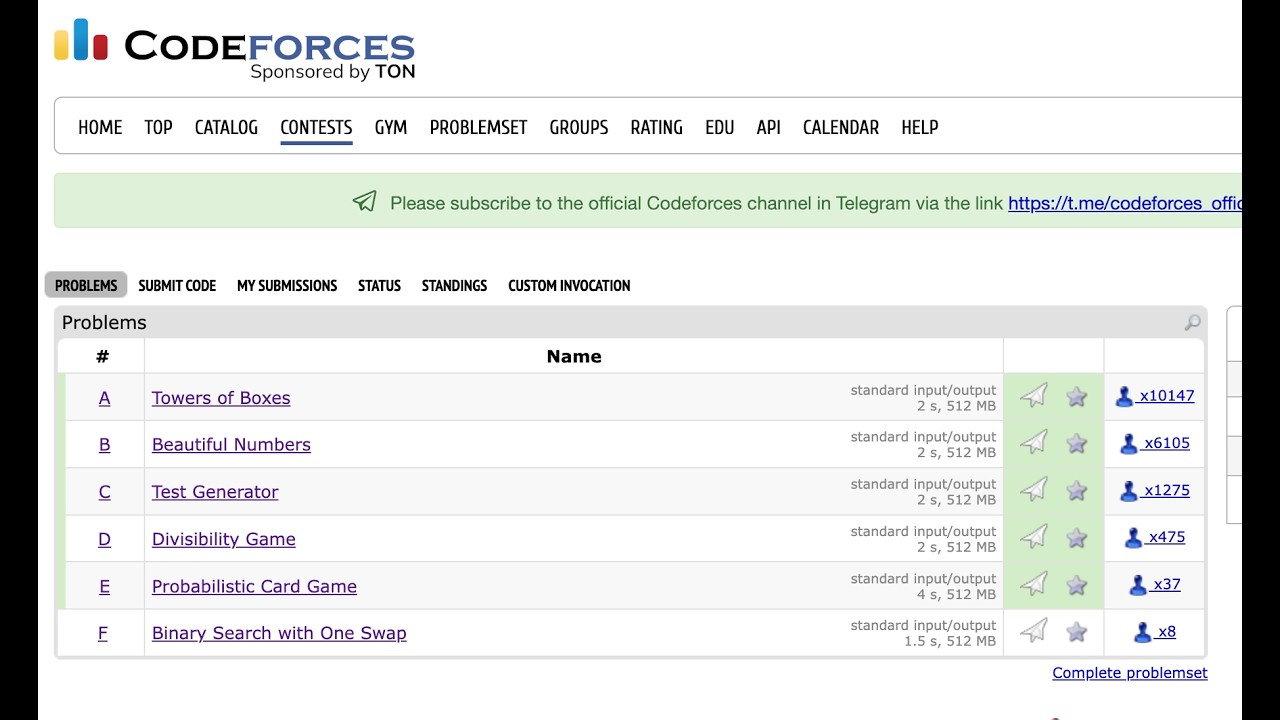The height and width of the screenshot is (720, 1280).
Task: Open TOP in main navigation
Action: point(158,127)
